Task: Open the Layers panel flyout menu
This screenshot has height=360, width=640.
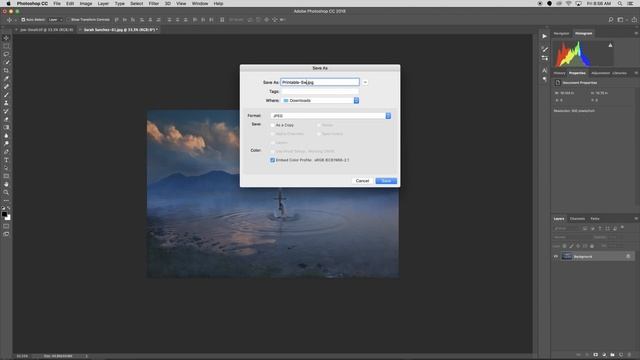Action: (636, 219)
